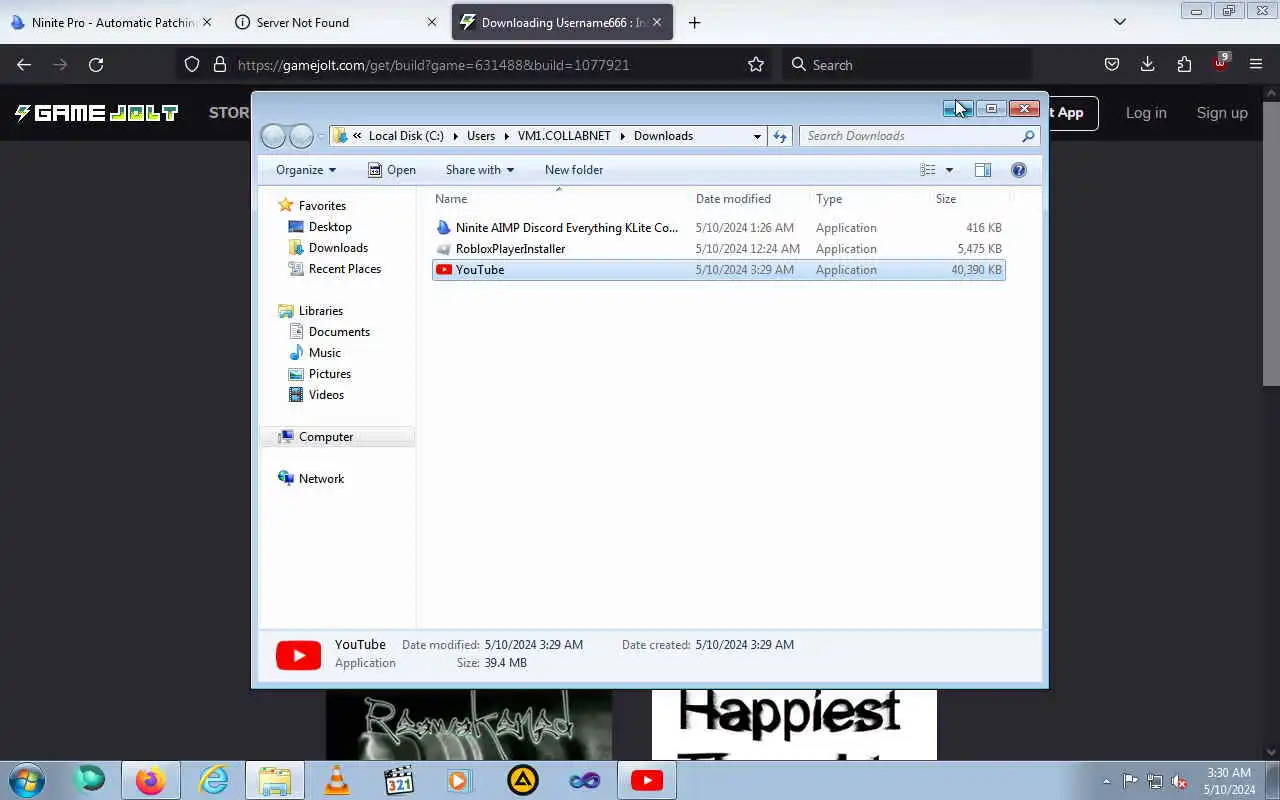This screenshot has width=1280, height=800.
Task: Open the Organize dropdown menu
Action: (x=306, y=170)
